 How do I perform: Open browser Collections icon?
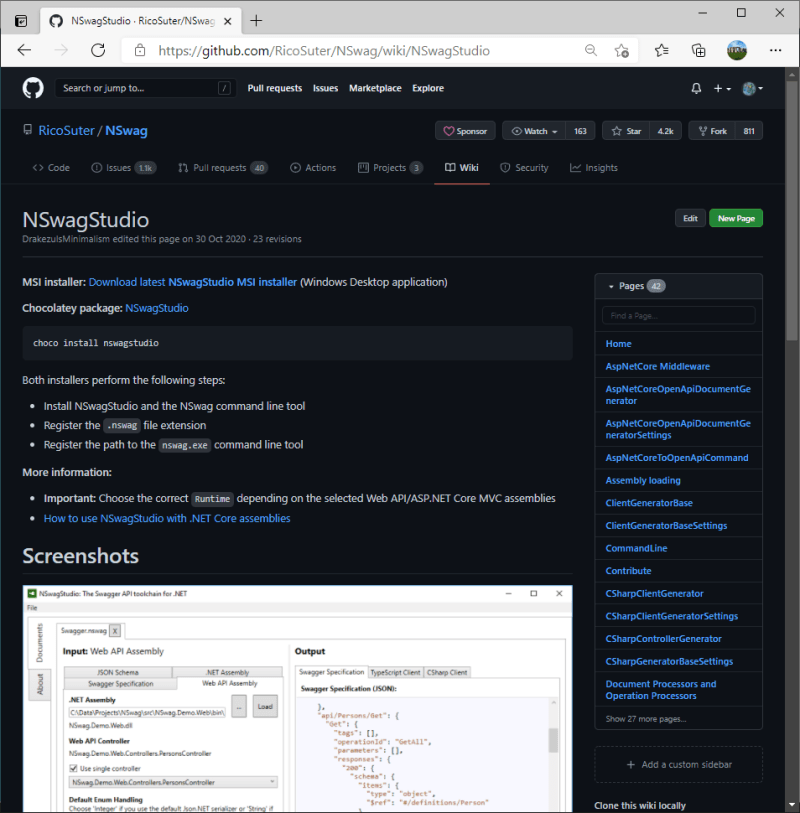pyautogui.click(x=698, y=50)
